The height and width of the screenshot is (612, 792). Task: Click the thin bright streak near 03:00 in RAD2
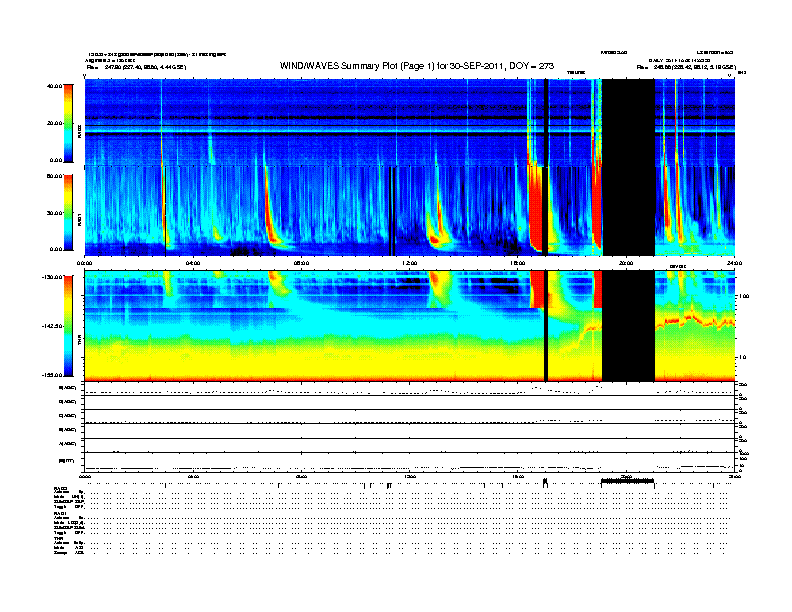click(162, 123)
